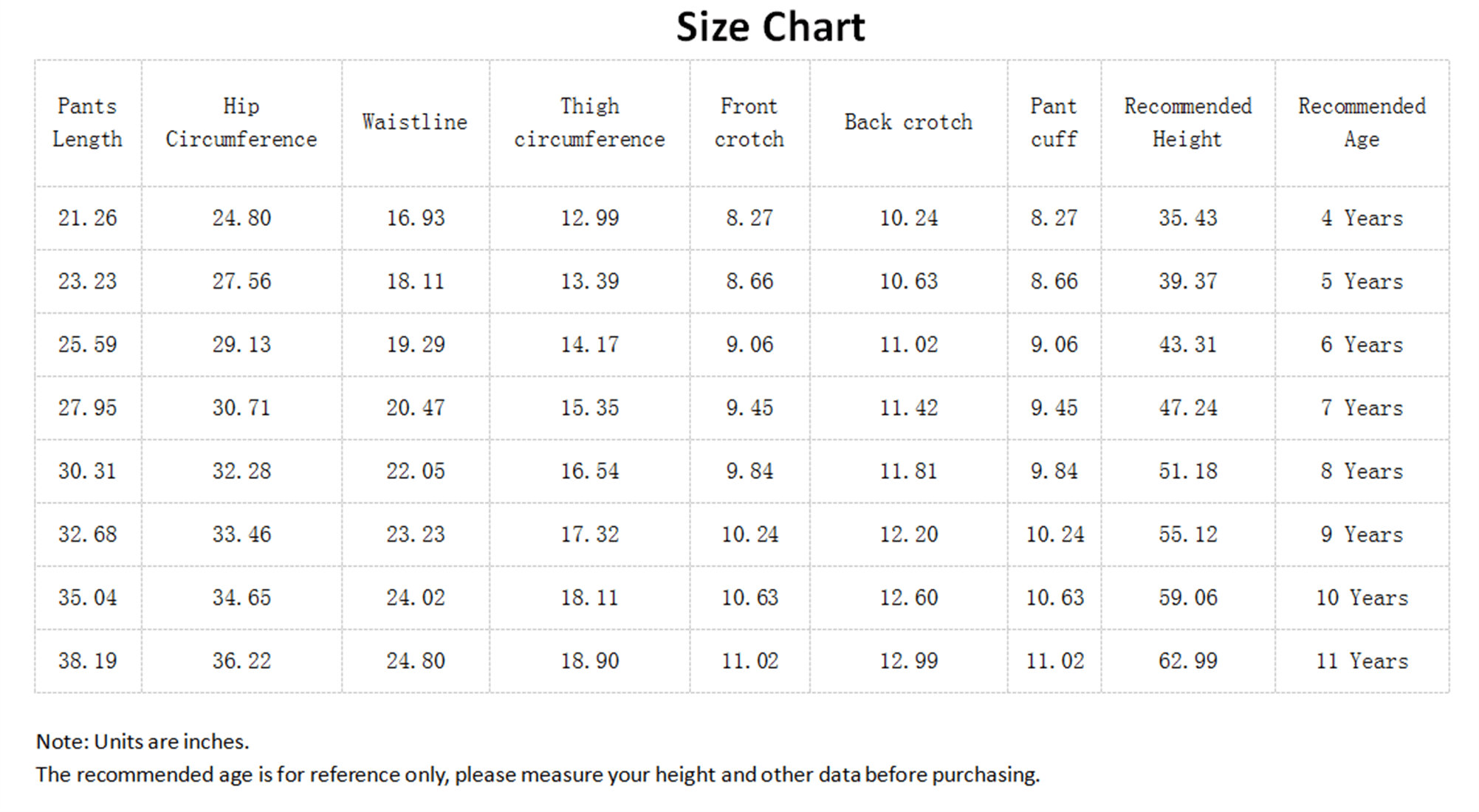
Task: Select hip circumference value 36.22
Action: [241, 661]
